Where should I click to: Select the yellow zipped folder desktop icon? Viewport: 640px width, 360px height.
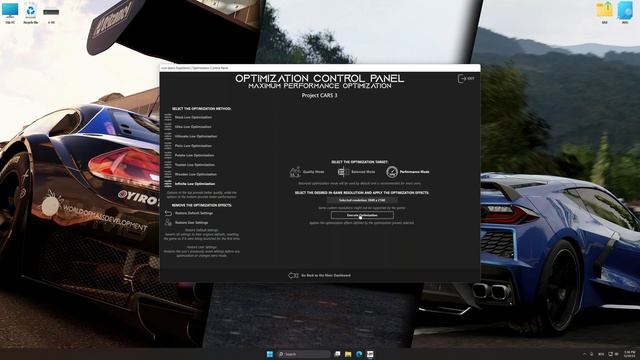pos(604,12)
